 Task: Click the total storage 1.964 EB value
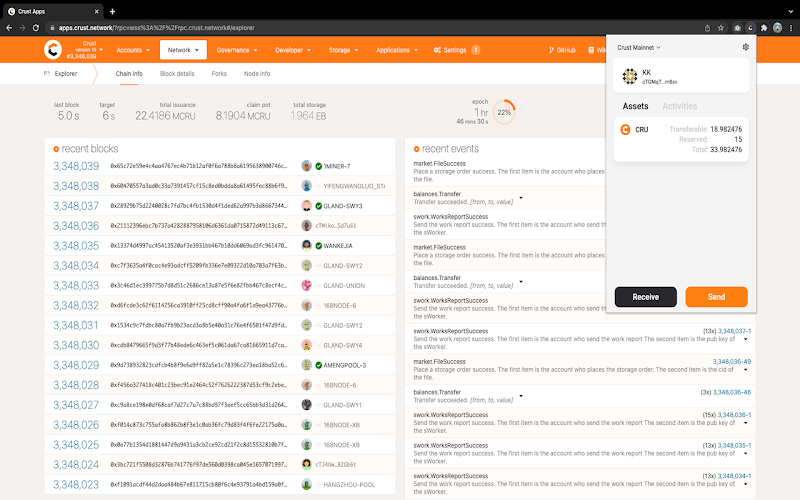[x=308, y=116]
